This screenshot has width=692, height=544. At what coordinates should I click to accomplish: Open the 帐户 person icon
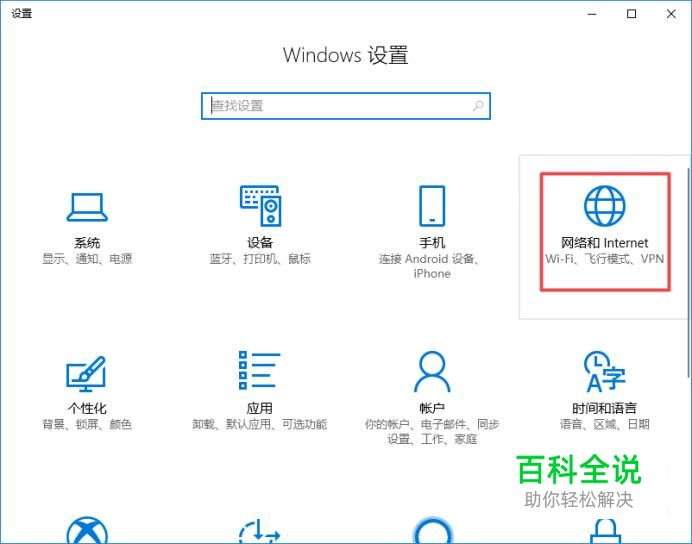pyautogui.click(x=432, y=371)
